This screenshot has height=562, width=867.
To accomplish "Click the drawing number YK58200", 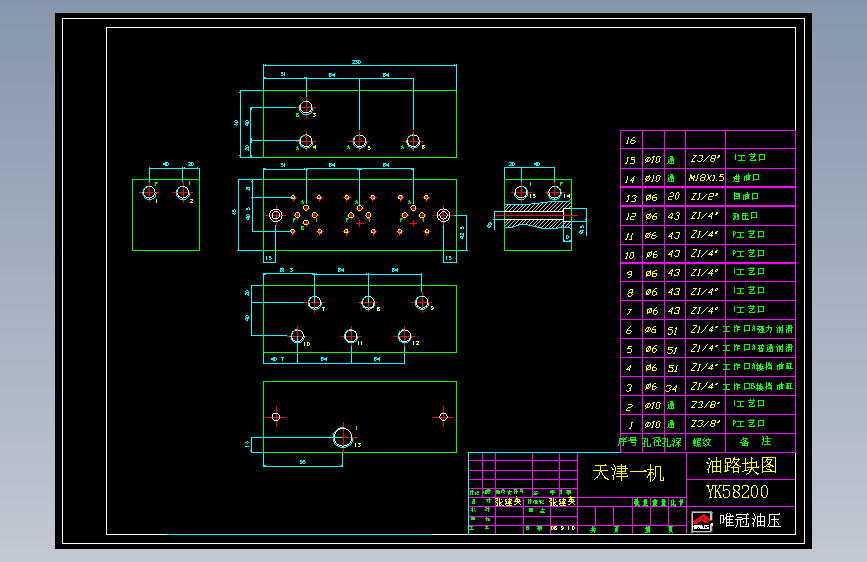I will (x=737, y=492).
